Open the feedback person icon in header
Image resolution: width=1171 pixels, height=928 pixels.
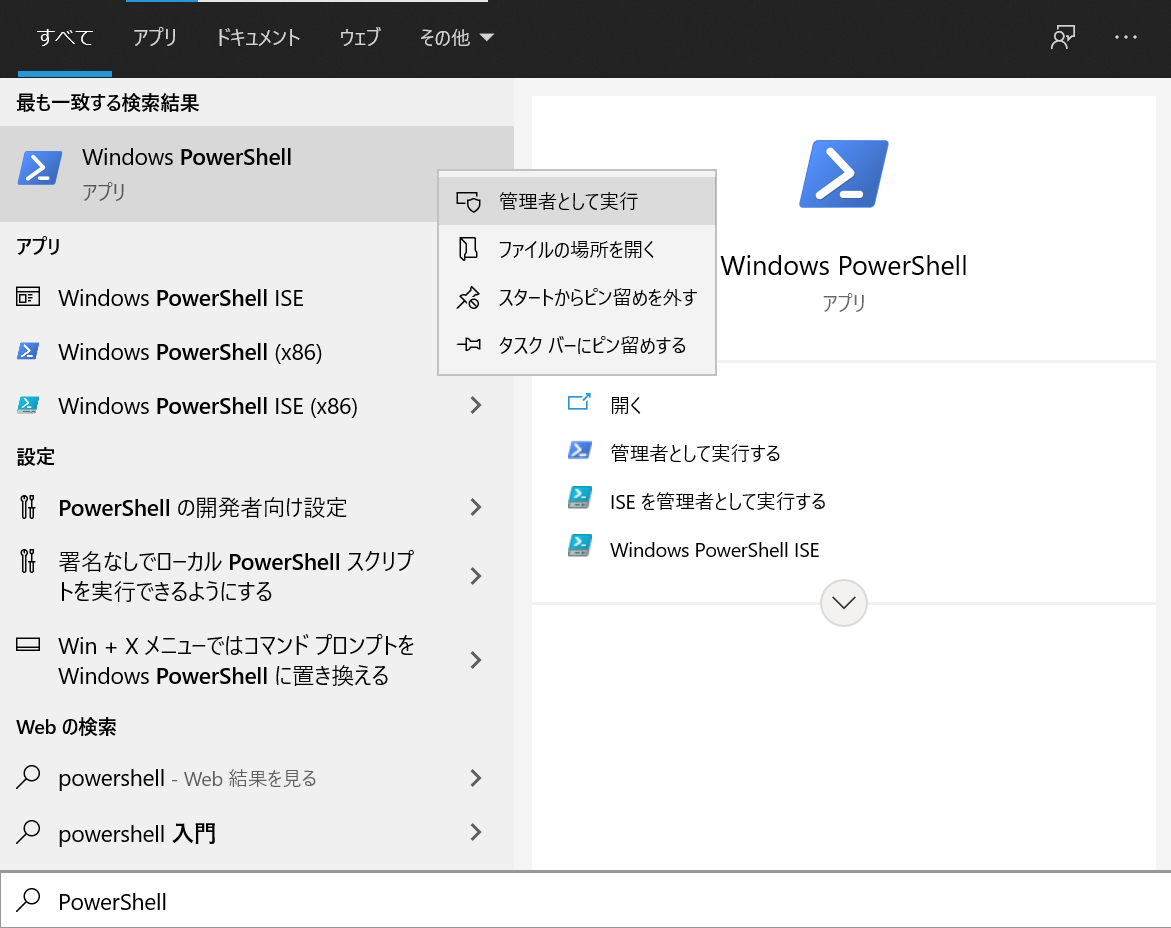click(1063, 37)
